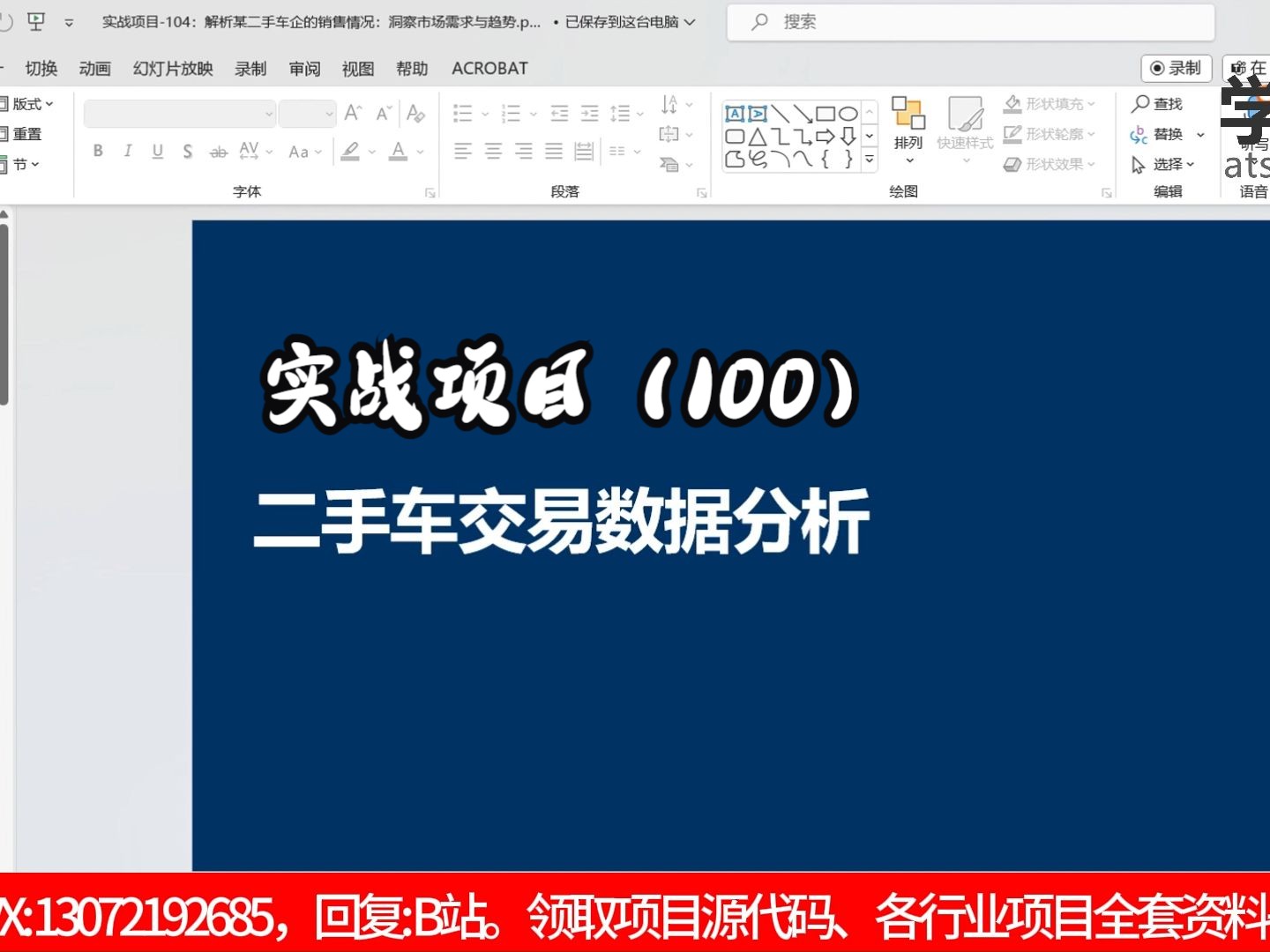The image size is (1270, 952).
Task: Open the columns dropdown
Action: (x=624, y=152)
